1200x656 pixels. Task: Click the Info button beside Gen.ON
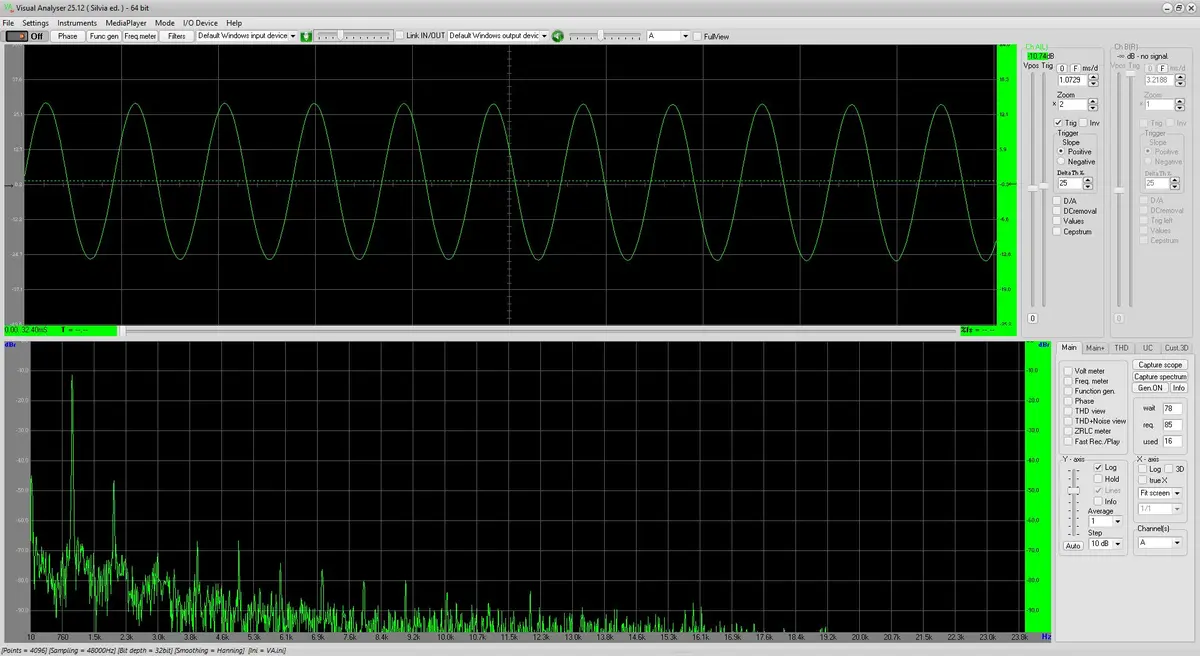point(1179,388)
